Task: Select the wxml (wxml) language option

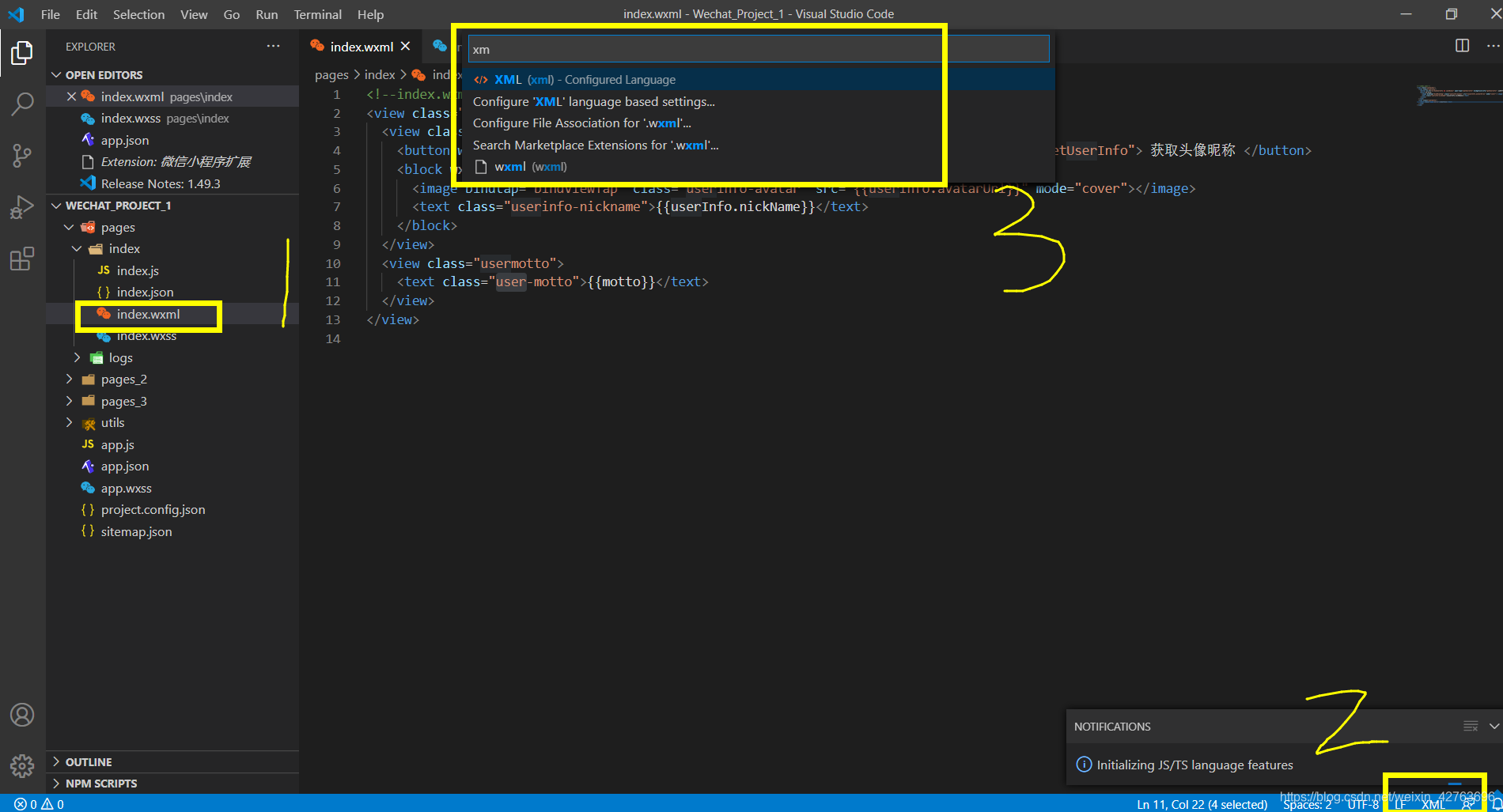Action: point(759,167)
